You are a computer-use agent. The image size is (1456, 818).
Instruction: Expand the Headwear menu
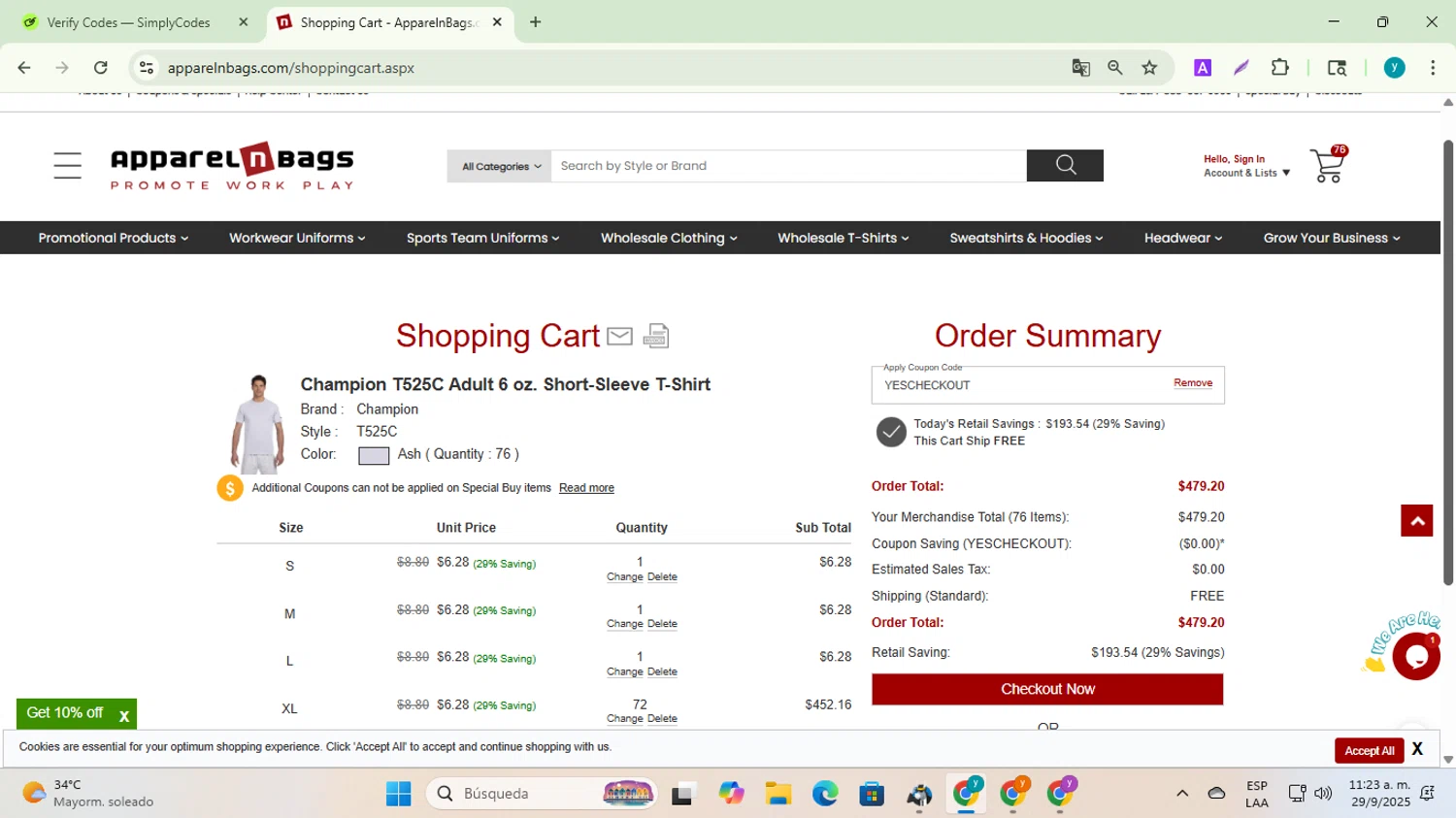[1183, 238]
